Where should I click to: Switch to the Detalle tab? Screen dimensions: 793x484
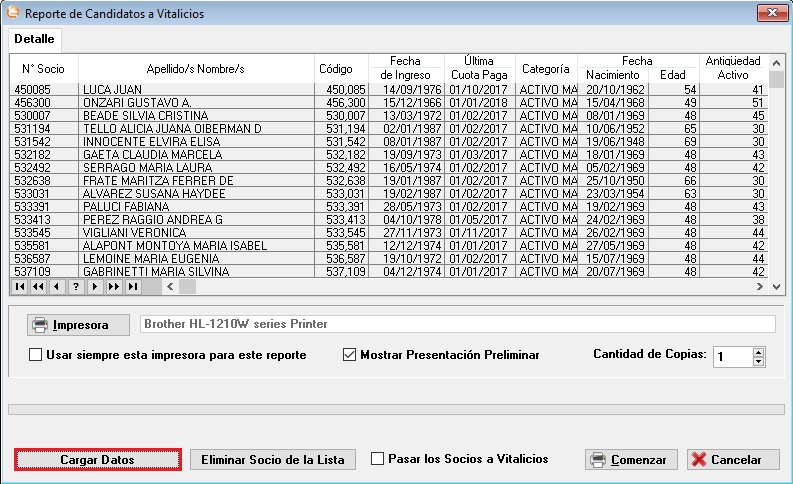(34, 38)
